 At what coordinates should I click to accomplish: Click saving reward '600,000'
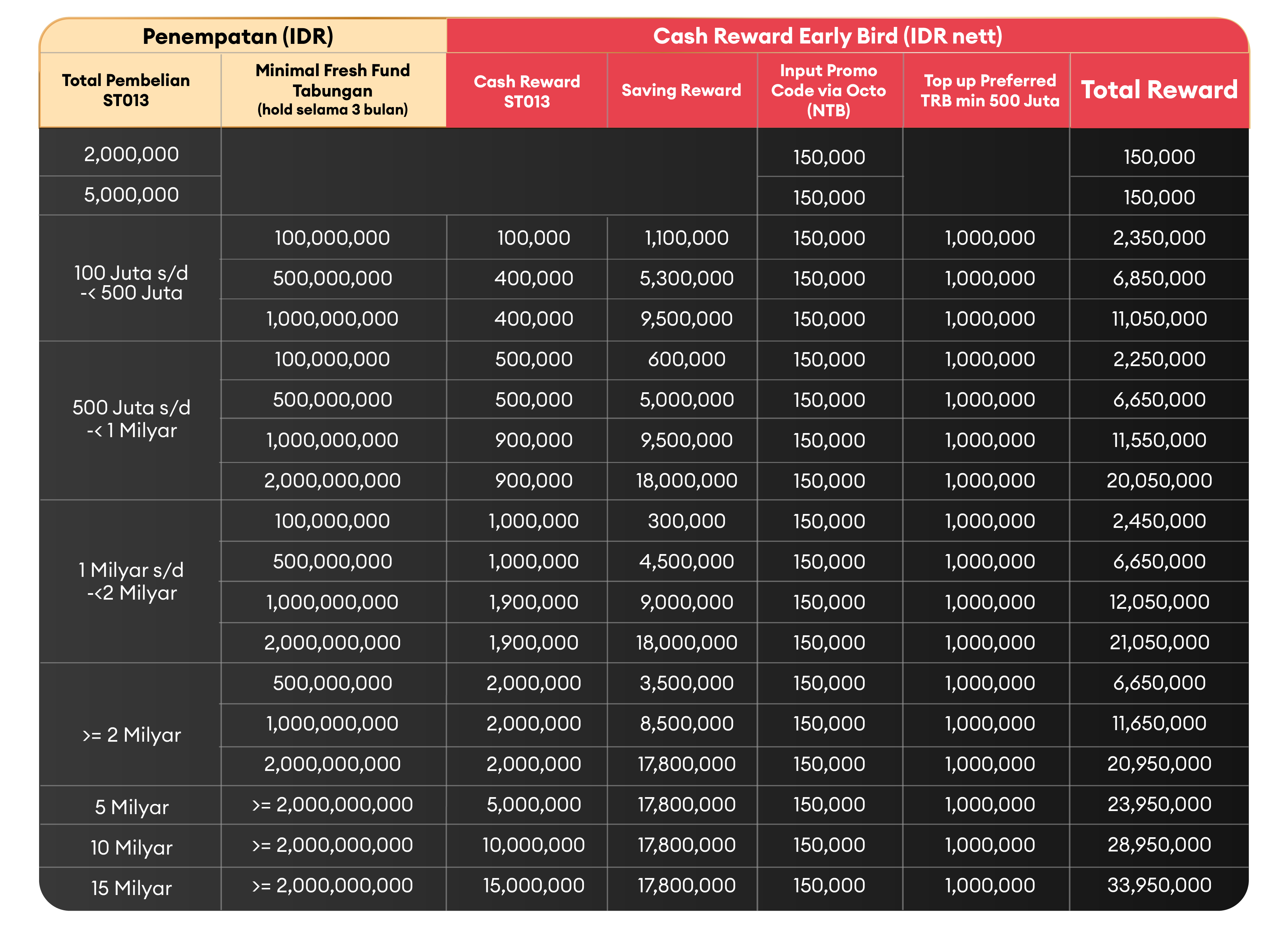coord(686,359)
